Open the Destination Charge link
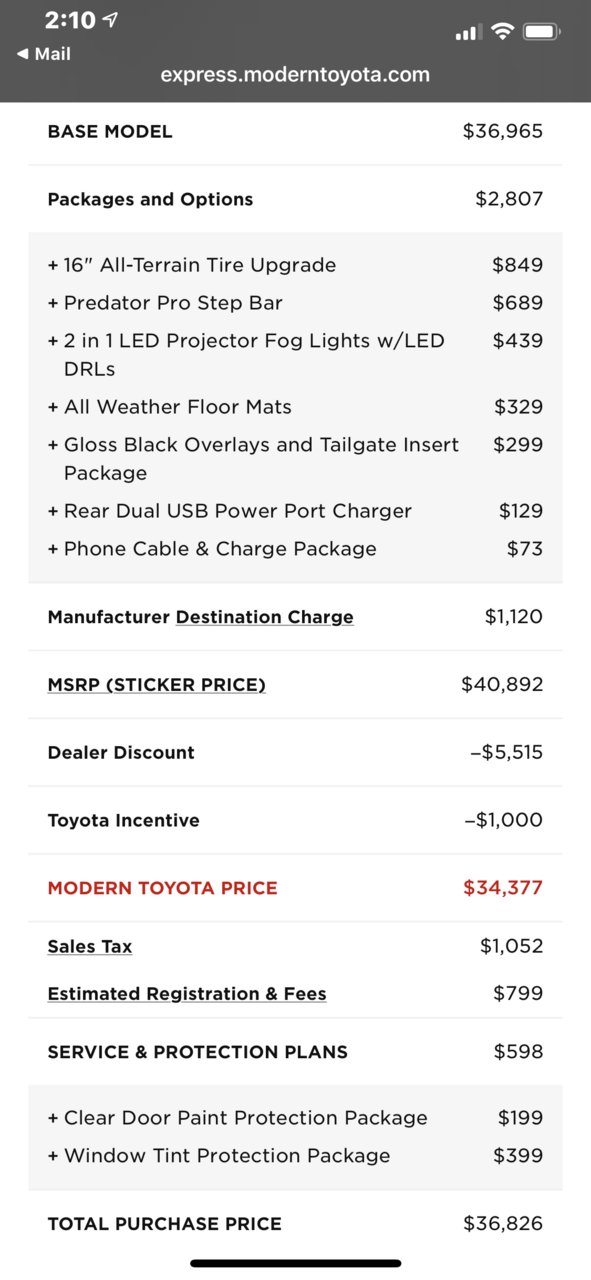The height and width of the screenshot is (1280, 591). 264,617
